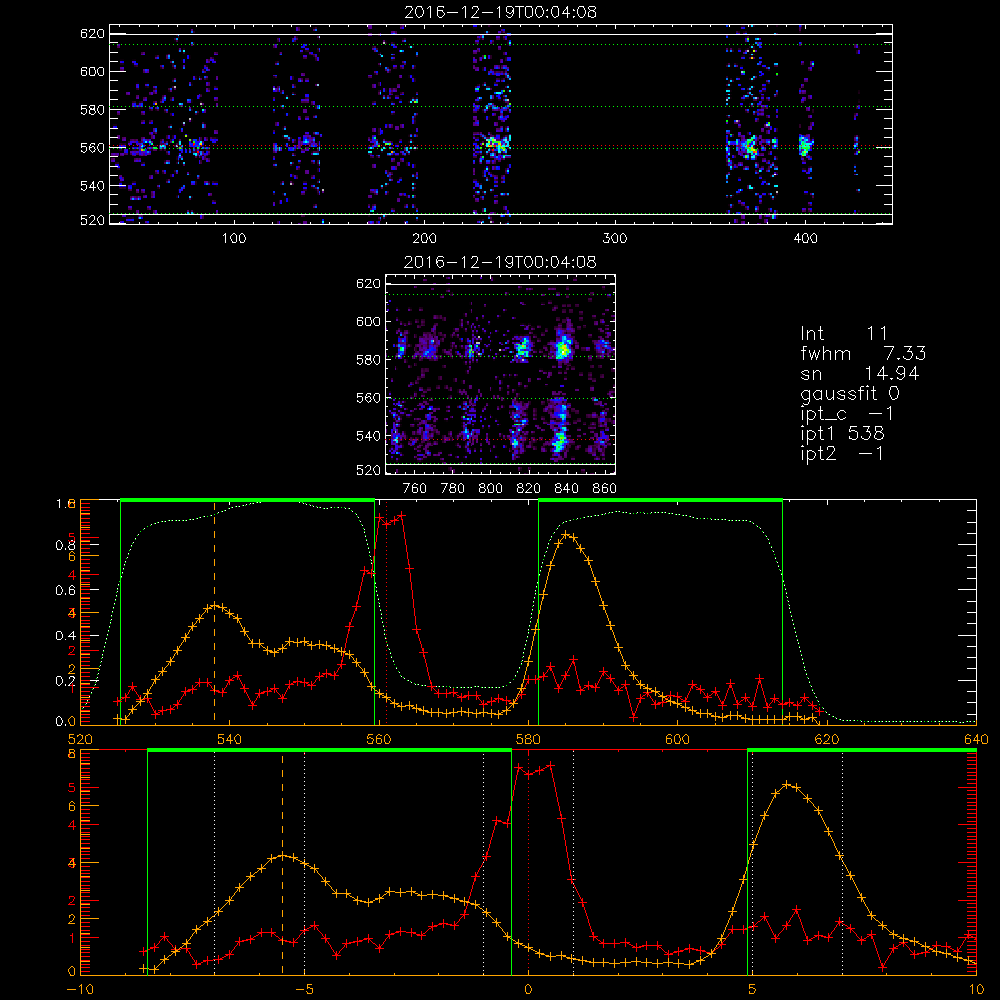Click x-axis label '100' under the top spectrogram
Viewport: 1000px width, 1000px height.
pos(234,239)
